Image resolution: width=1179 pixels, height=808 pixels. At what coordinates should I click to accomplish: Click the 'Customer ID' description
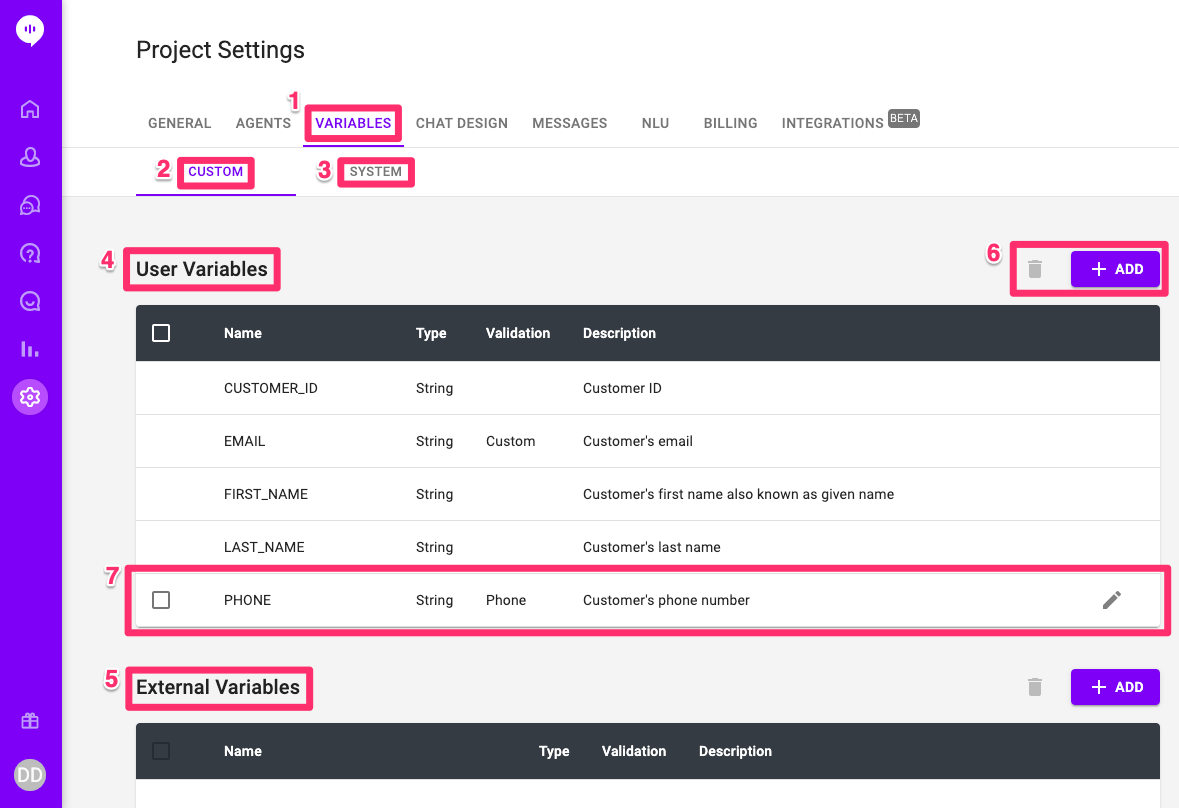[623, 388]
